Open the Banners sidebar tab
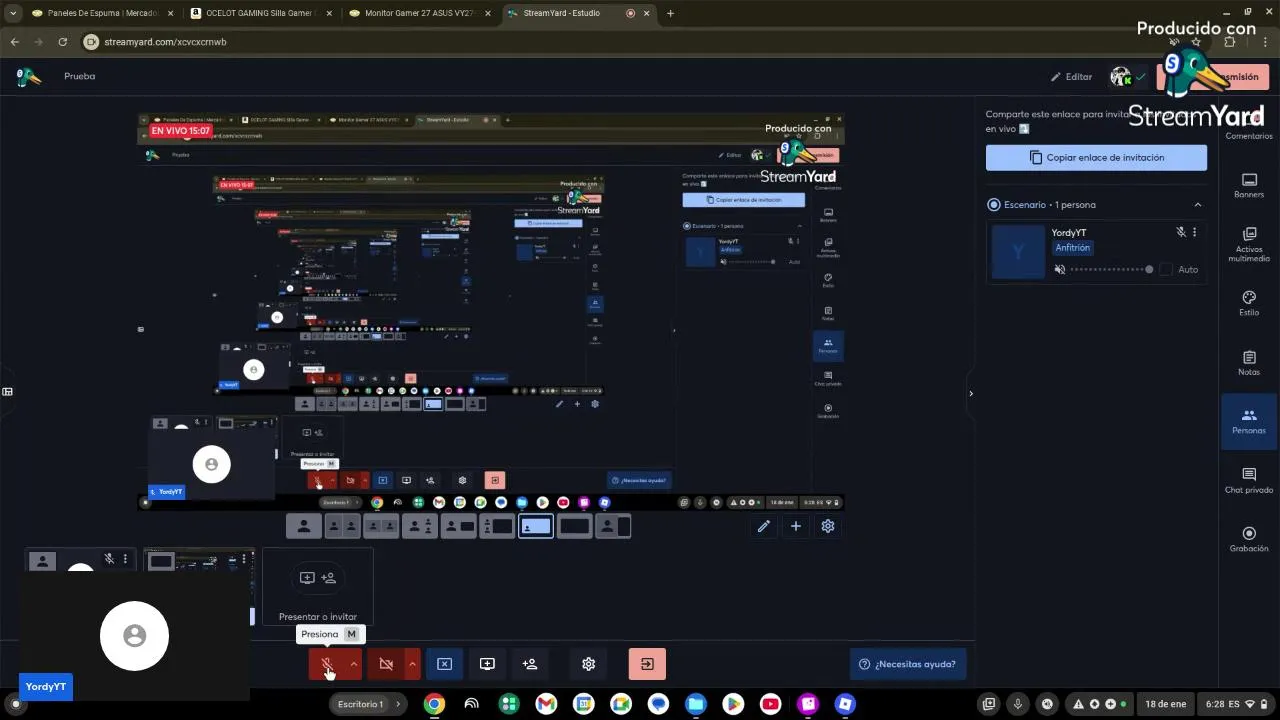1280x720 pixels. pos(1249,185)
